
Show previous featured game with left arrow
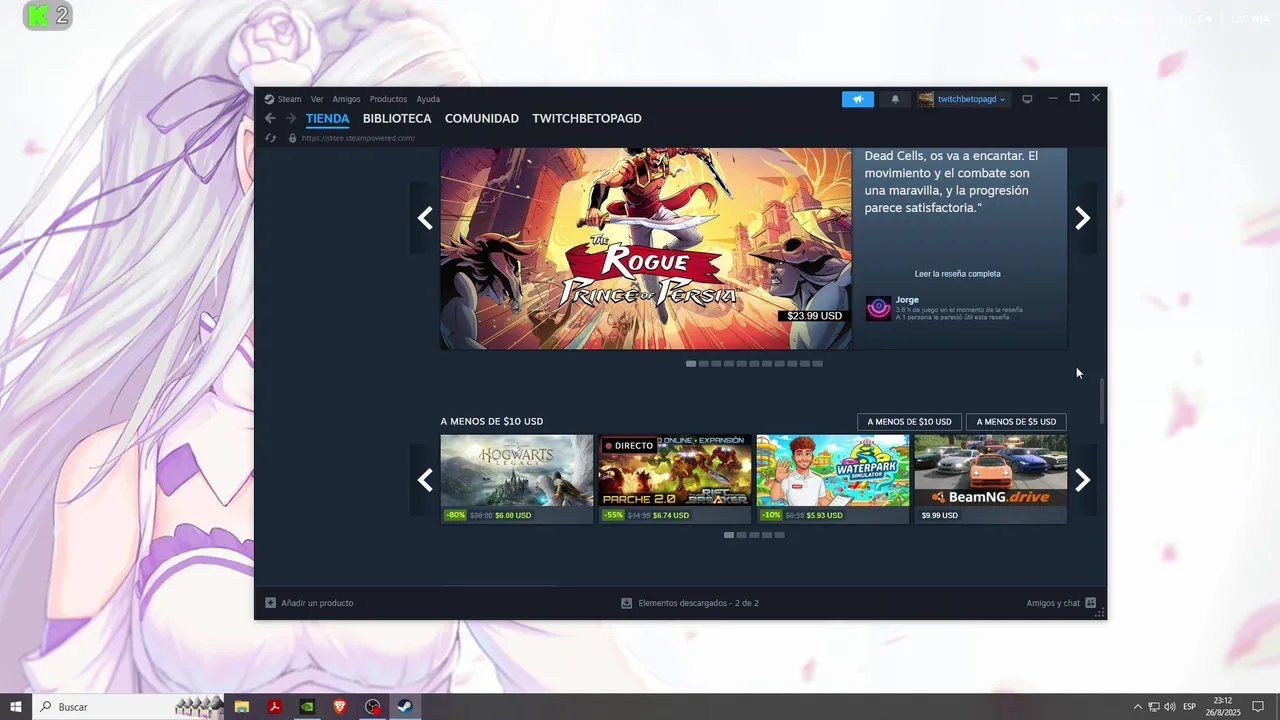pos(425,218)
